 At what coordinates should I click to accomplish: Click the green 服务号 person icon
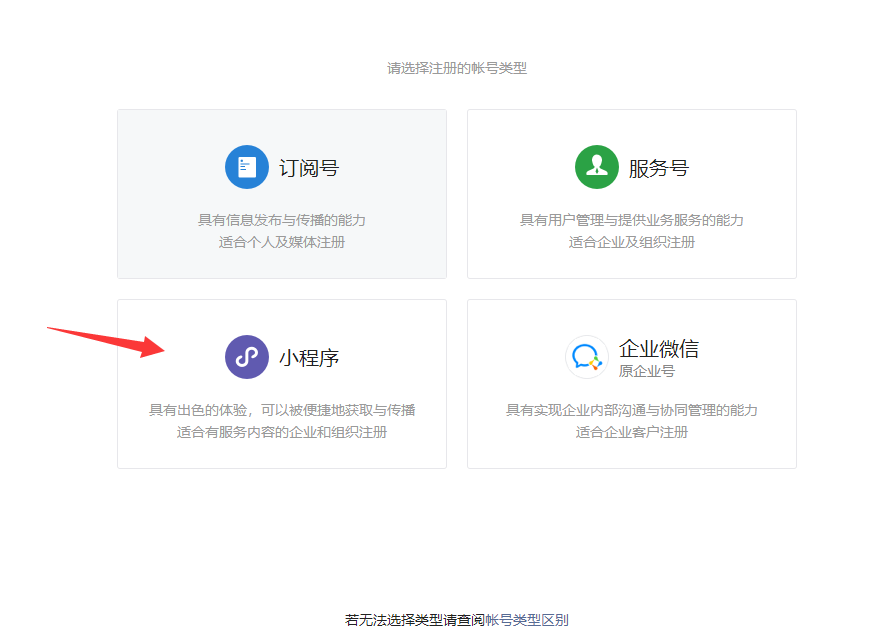(x=597, y=167)
